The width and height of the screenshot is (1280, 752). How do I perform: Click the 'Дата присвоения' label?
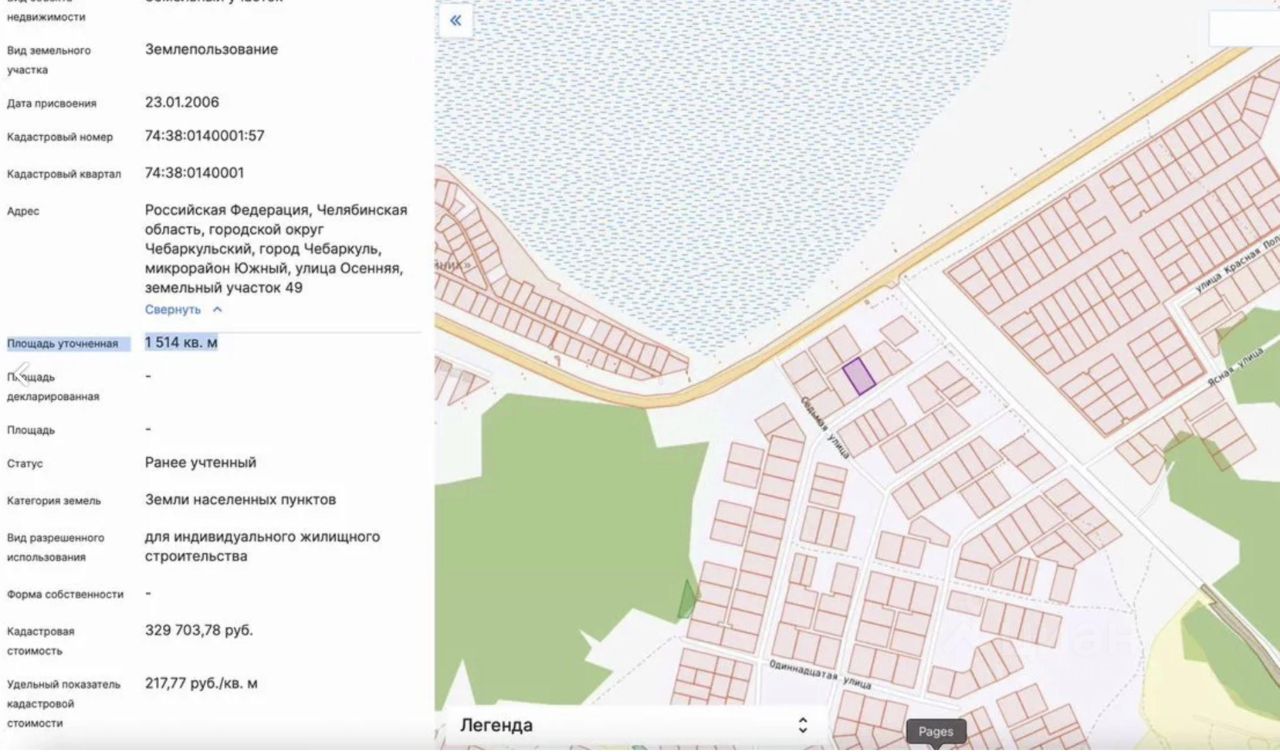pos(52,103)
